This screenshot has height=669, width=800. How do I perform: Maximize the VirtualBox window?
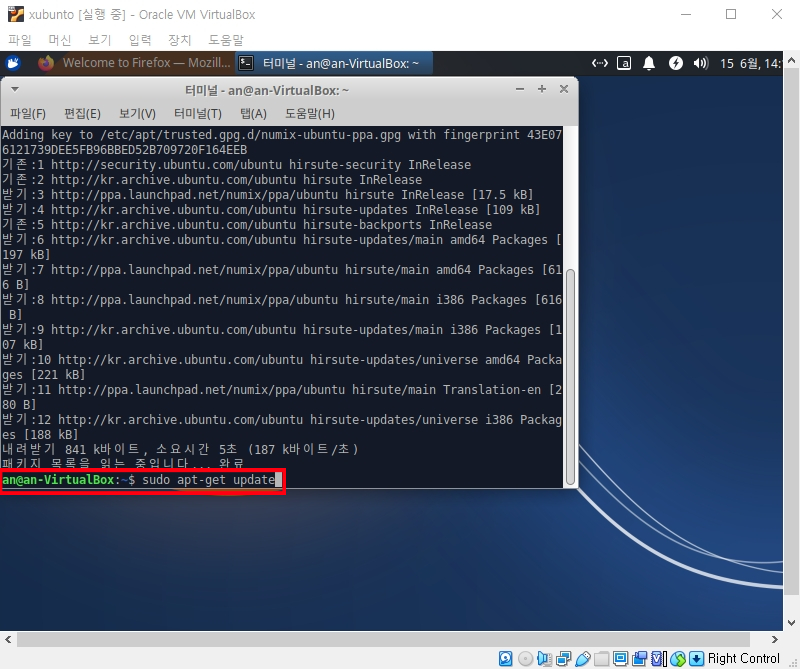tap(731, 14)
